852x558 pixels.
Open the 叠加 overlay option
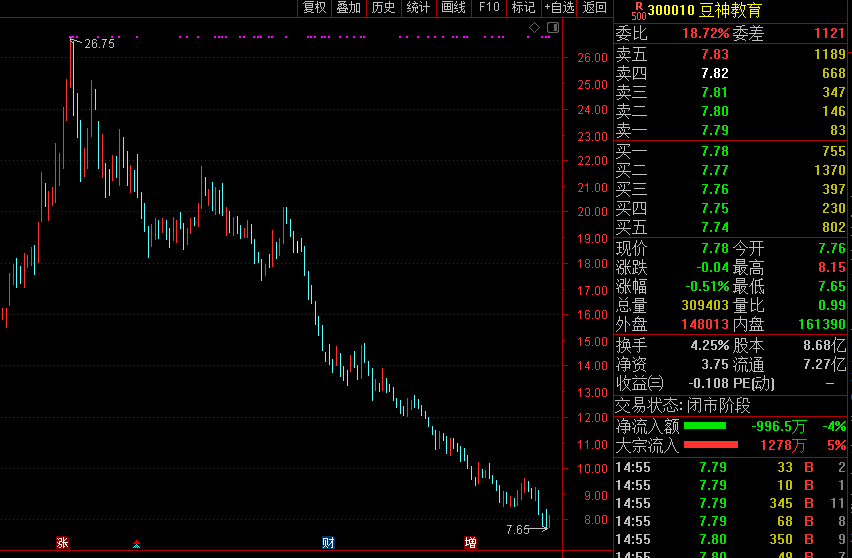[x=348, y=8]
